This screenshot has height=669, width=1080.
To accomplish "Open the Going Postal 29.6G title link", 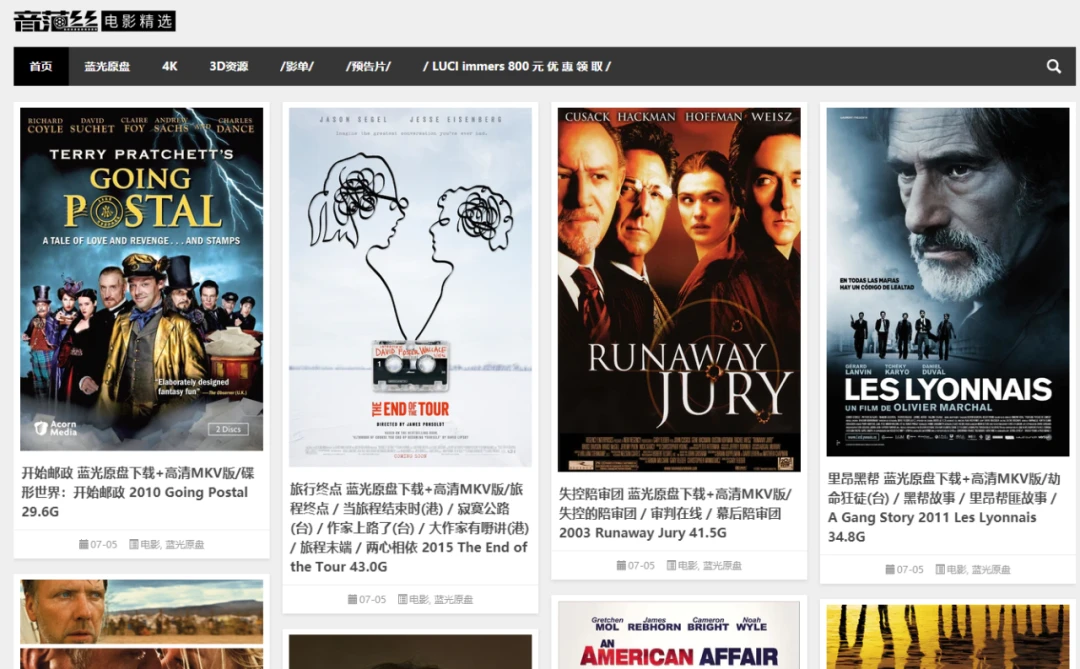I will tap(138, 492).
